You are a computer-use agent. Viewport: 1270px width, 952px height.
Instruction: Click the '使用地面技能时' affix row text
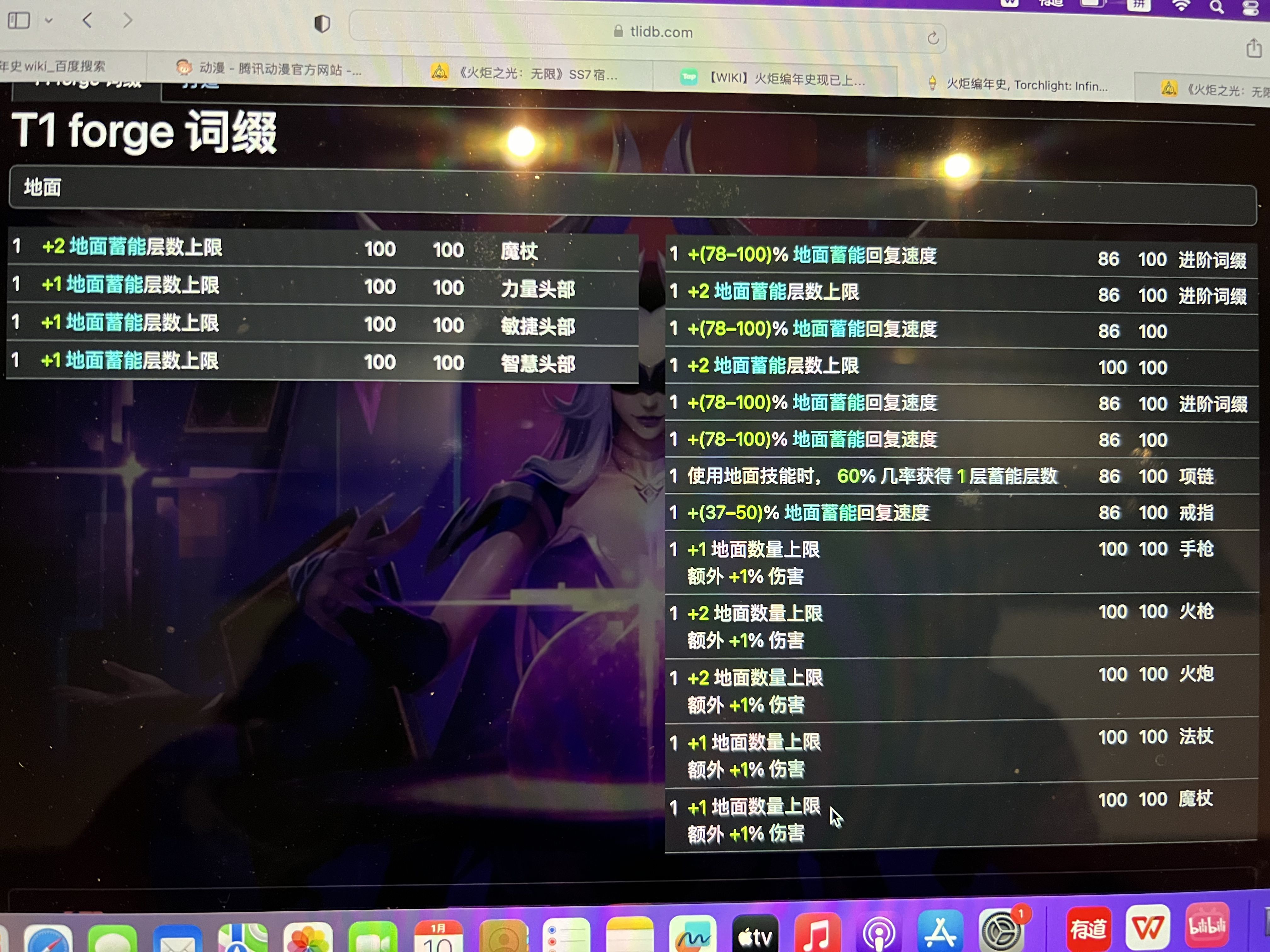pos(873,476)
